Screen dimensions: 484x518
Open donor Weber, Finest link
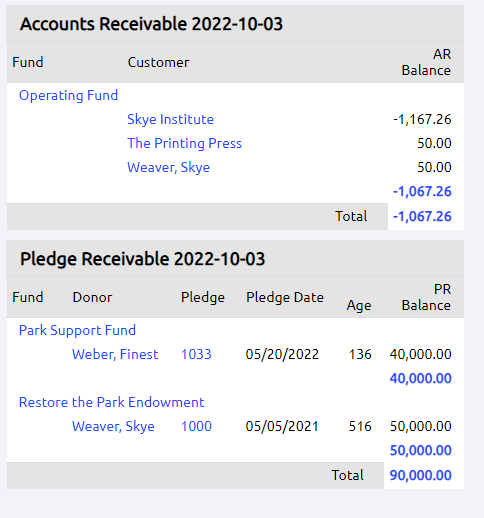tap(115, 355)
